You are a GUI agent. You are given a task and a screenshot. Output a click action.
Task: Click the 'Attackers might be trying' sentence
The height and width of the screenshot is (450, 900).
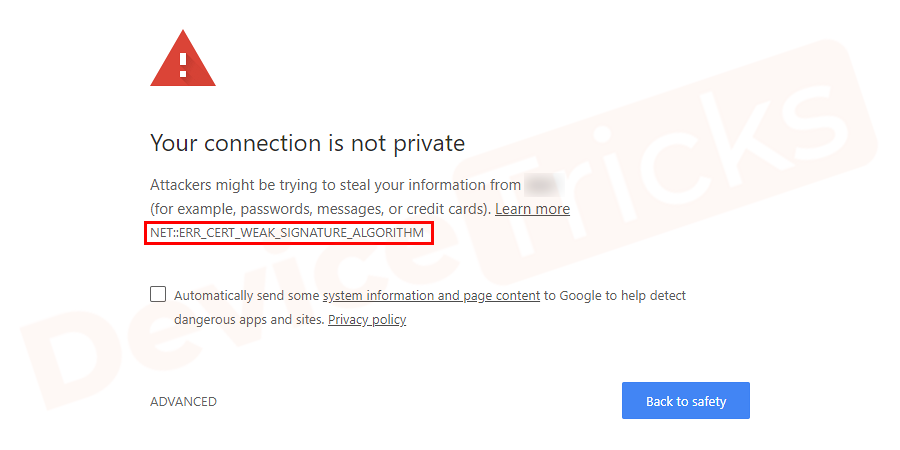point(335,185)
